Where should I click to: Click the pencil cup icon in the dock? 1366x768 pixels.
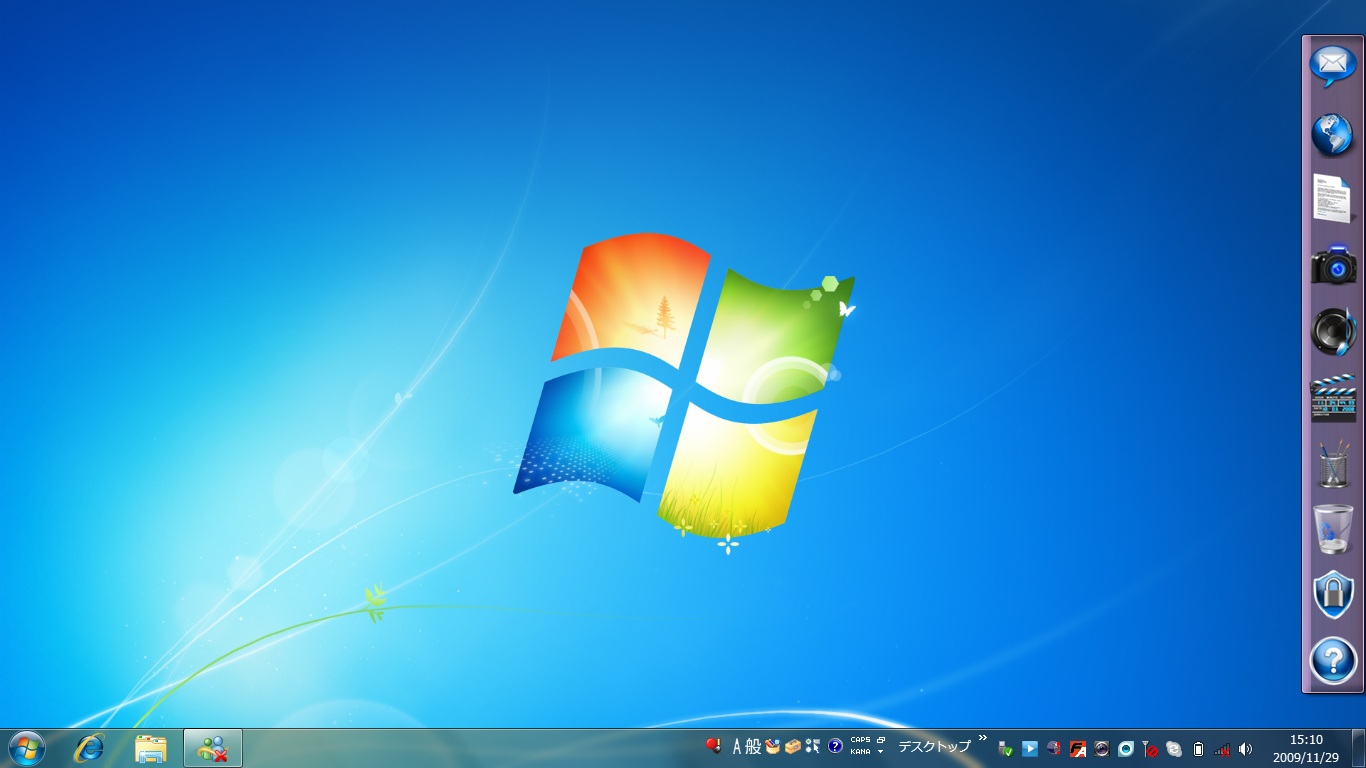[1333, 464]
